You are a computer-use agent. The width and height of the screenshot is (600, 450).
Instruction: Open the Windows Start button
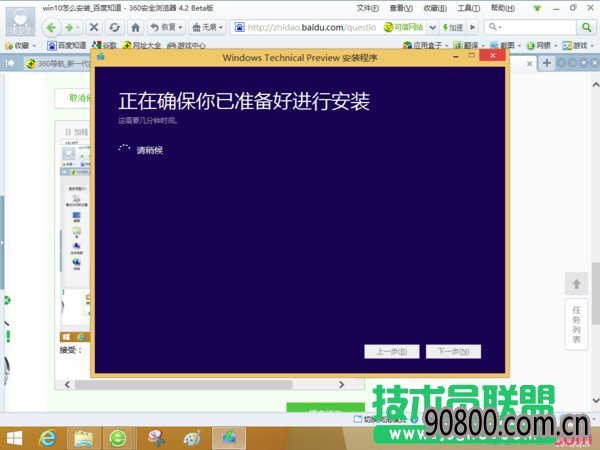tap(14, 439)
